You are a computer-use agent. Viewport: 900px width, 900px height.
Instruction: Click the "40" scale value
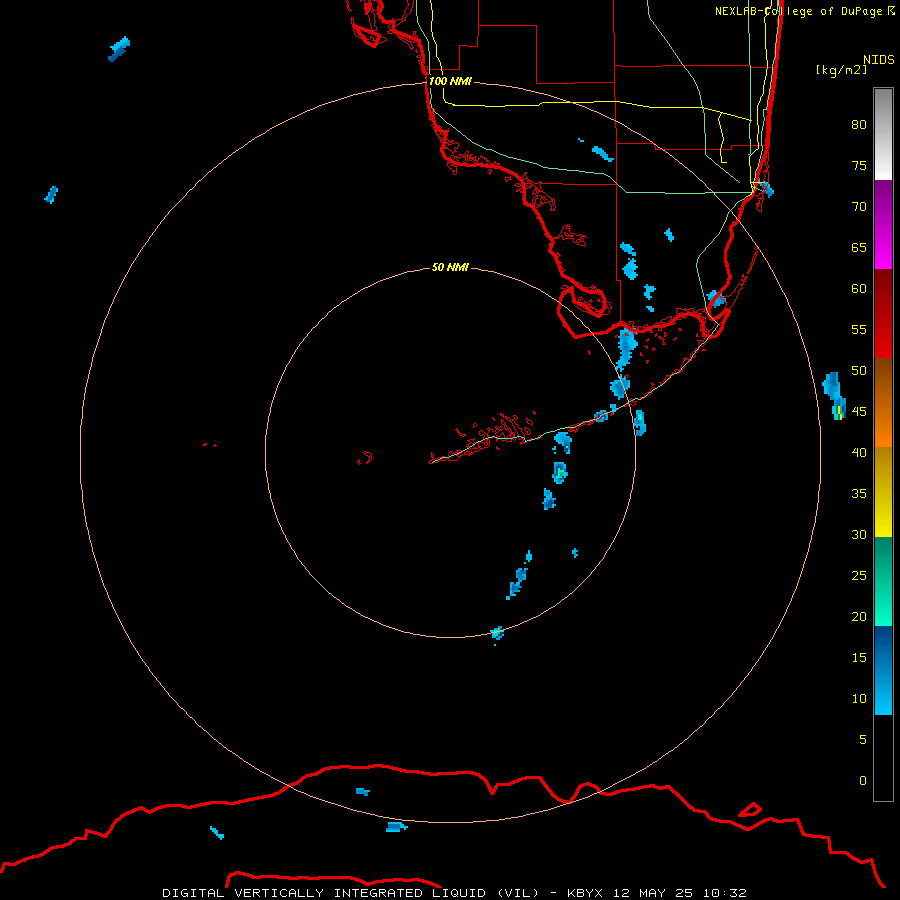click(859, 453)
